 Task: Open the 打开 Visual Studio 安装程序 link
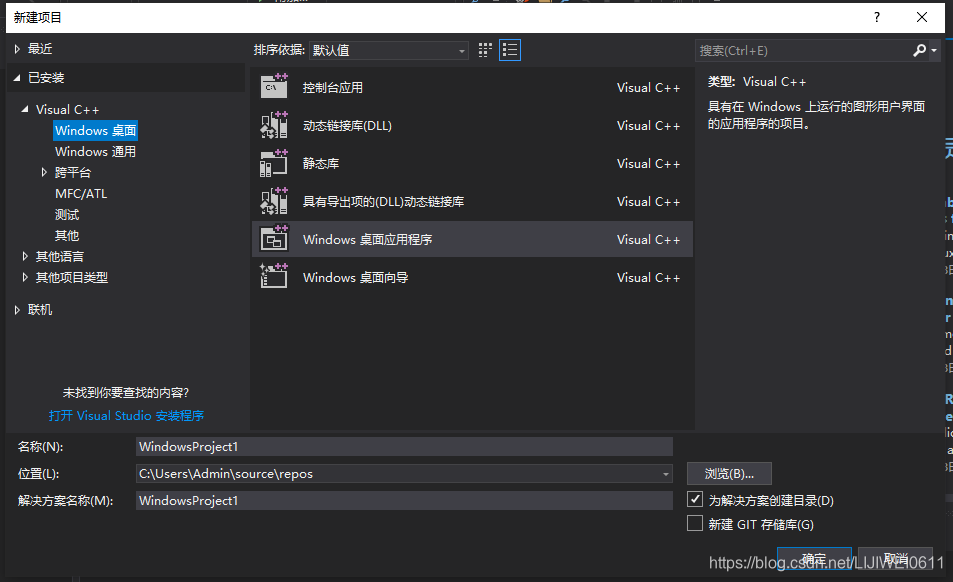pos(126,416)
